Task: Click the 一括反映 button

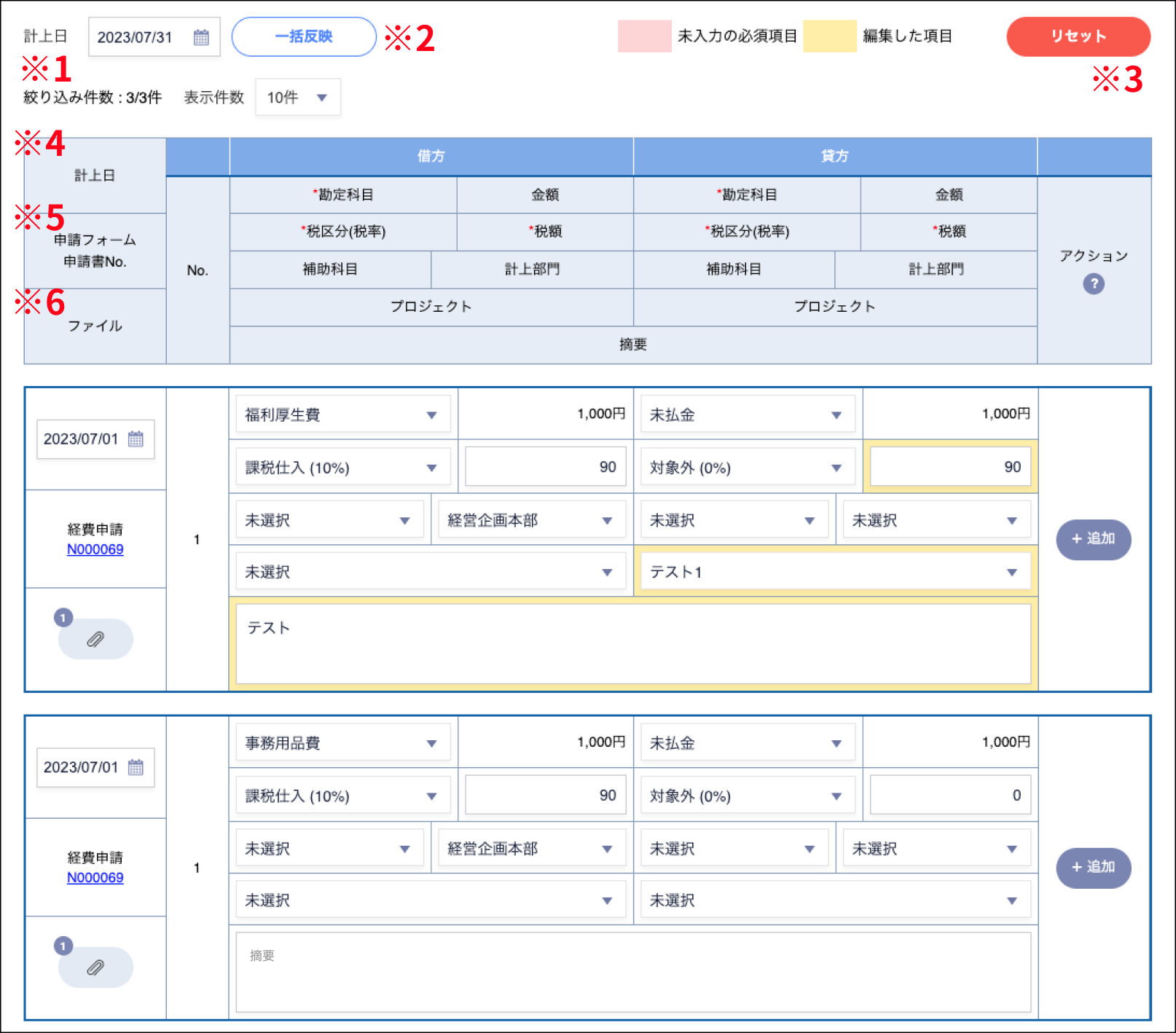Action: click(x=304, y=36)
